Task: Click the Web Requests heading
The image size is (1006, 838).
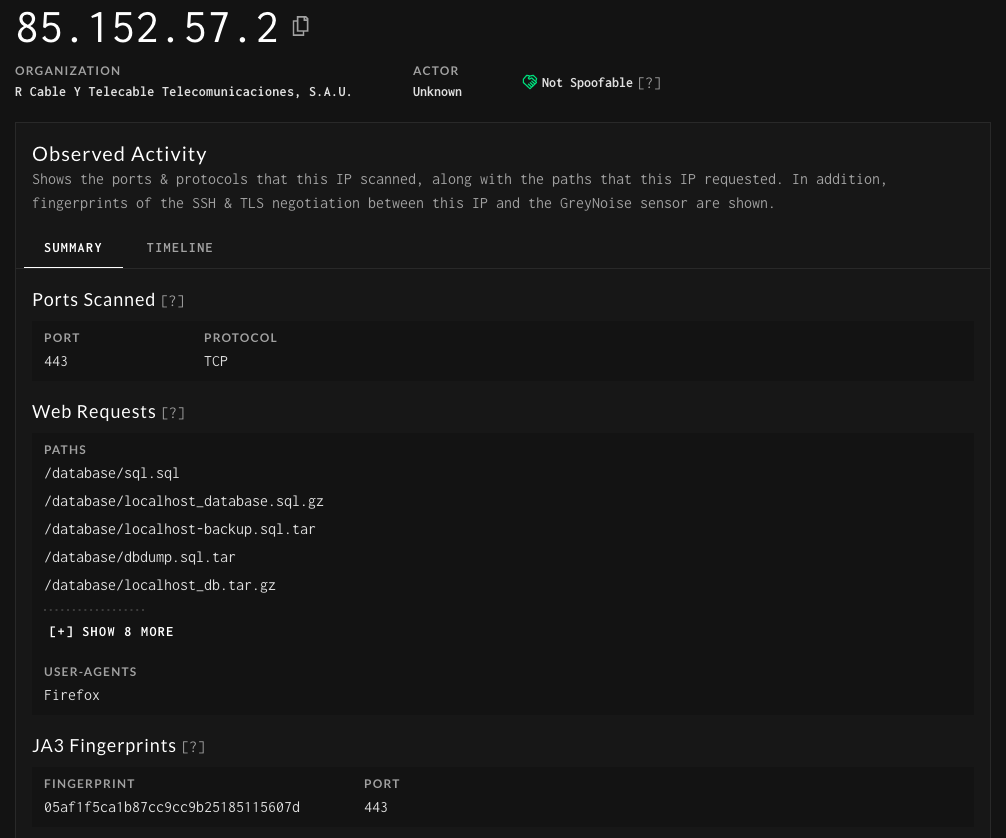Action: coord(94,411)
